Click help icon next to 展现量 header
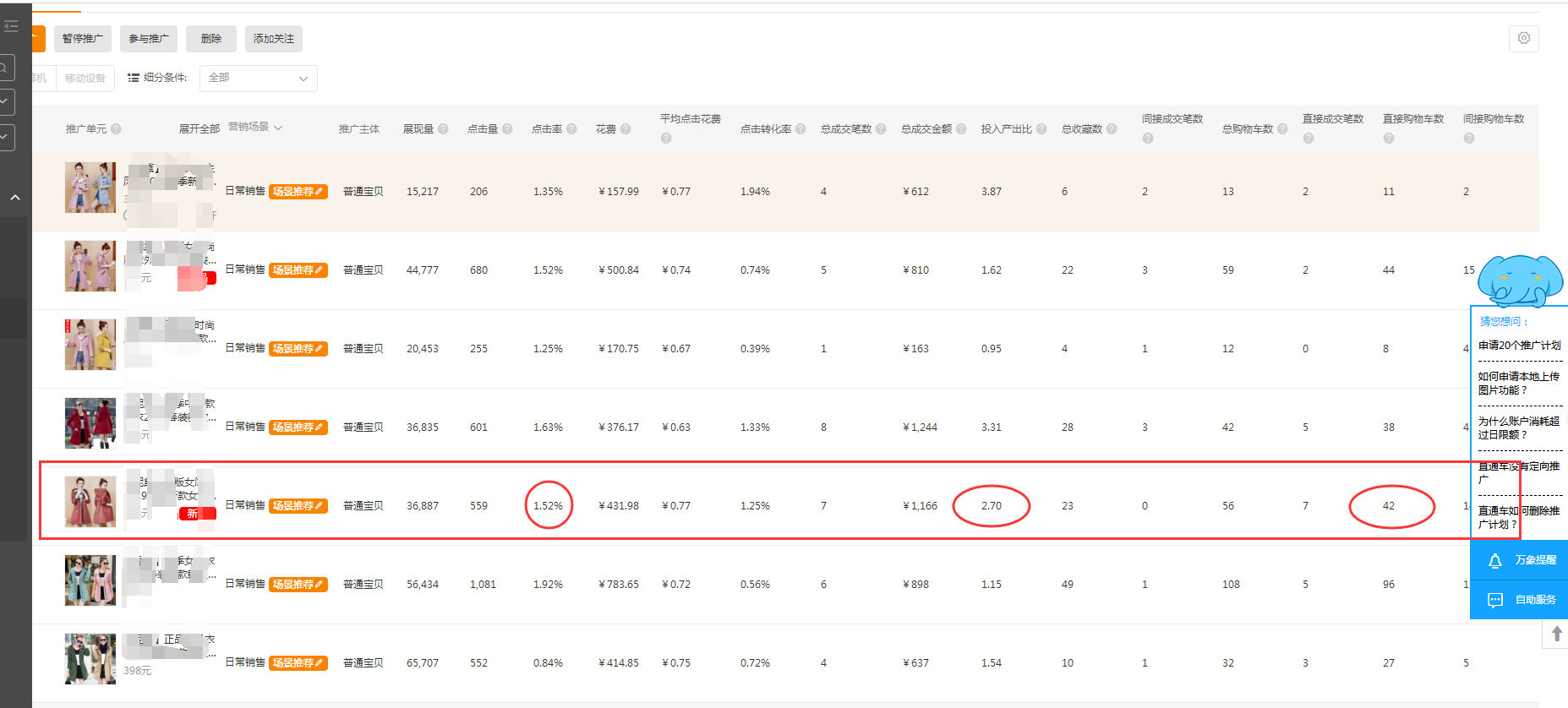The image size is (1568, 708). (443, 129)
